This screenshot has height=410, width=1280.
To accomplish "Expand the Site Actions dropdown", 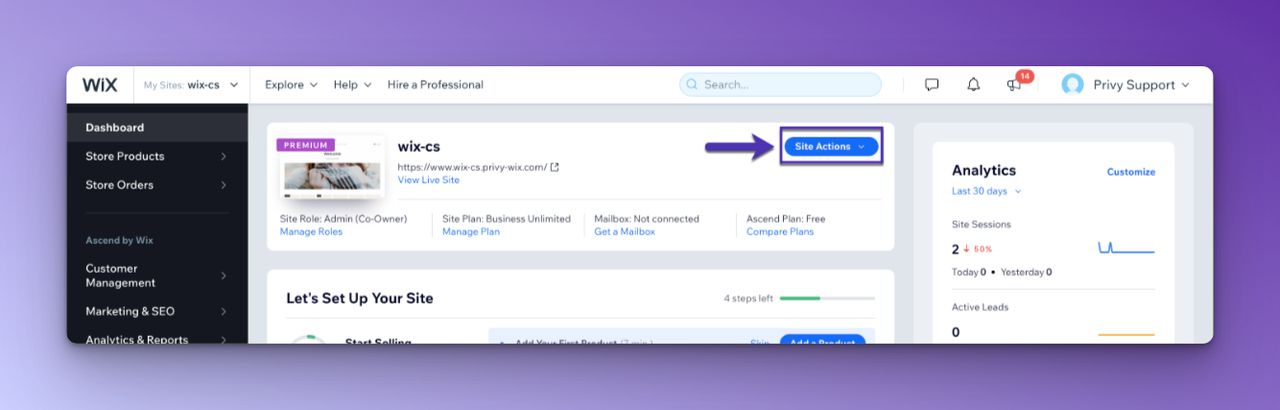I will click(830, 146).
